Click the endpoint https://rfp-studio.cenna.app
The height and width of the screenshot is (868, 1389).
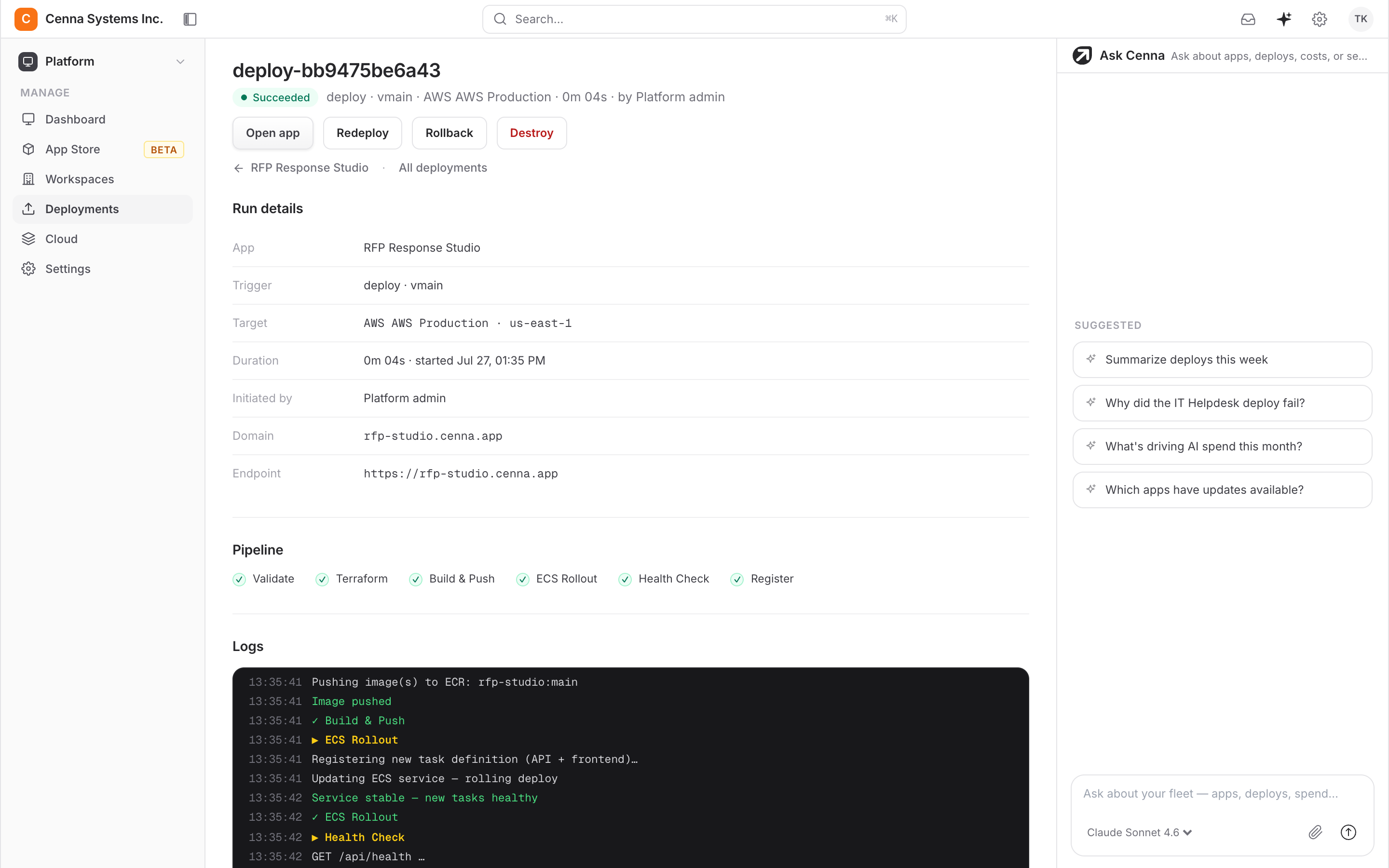(x=460, y=474)
